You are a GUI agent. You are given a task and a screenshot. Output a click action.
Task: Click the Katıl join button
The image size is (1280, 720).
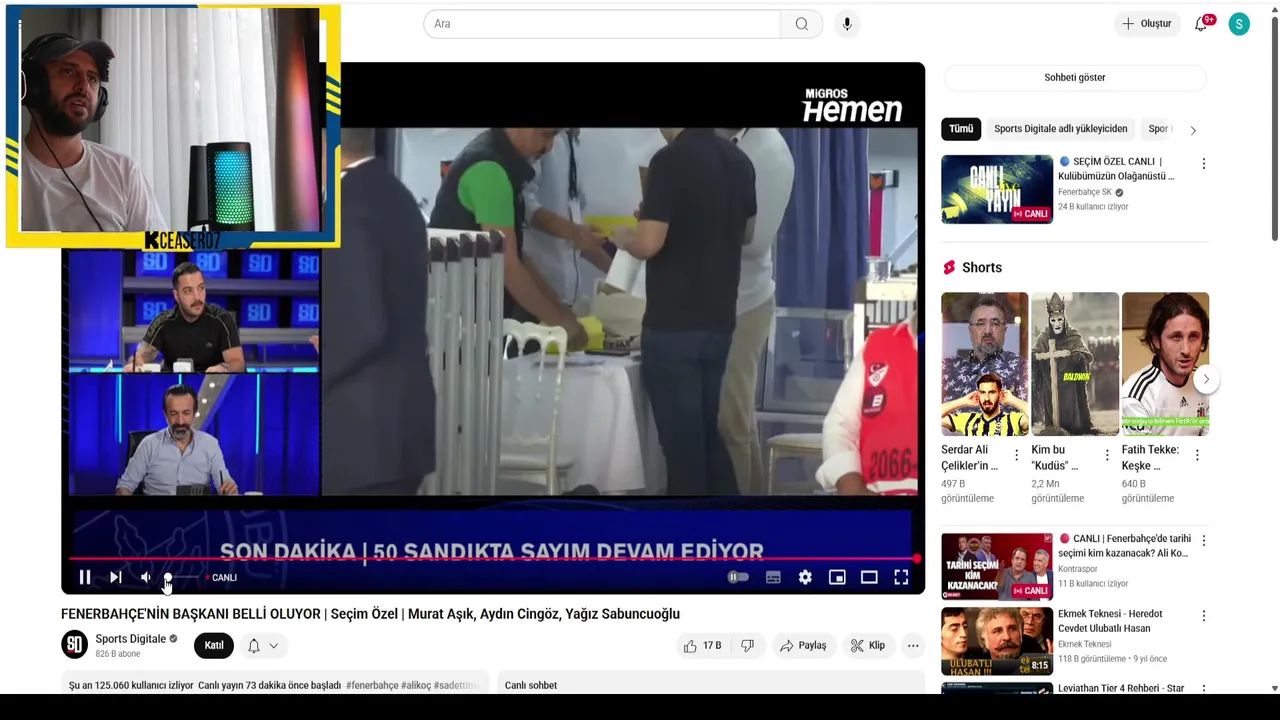coord(214,645)
